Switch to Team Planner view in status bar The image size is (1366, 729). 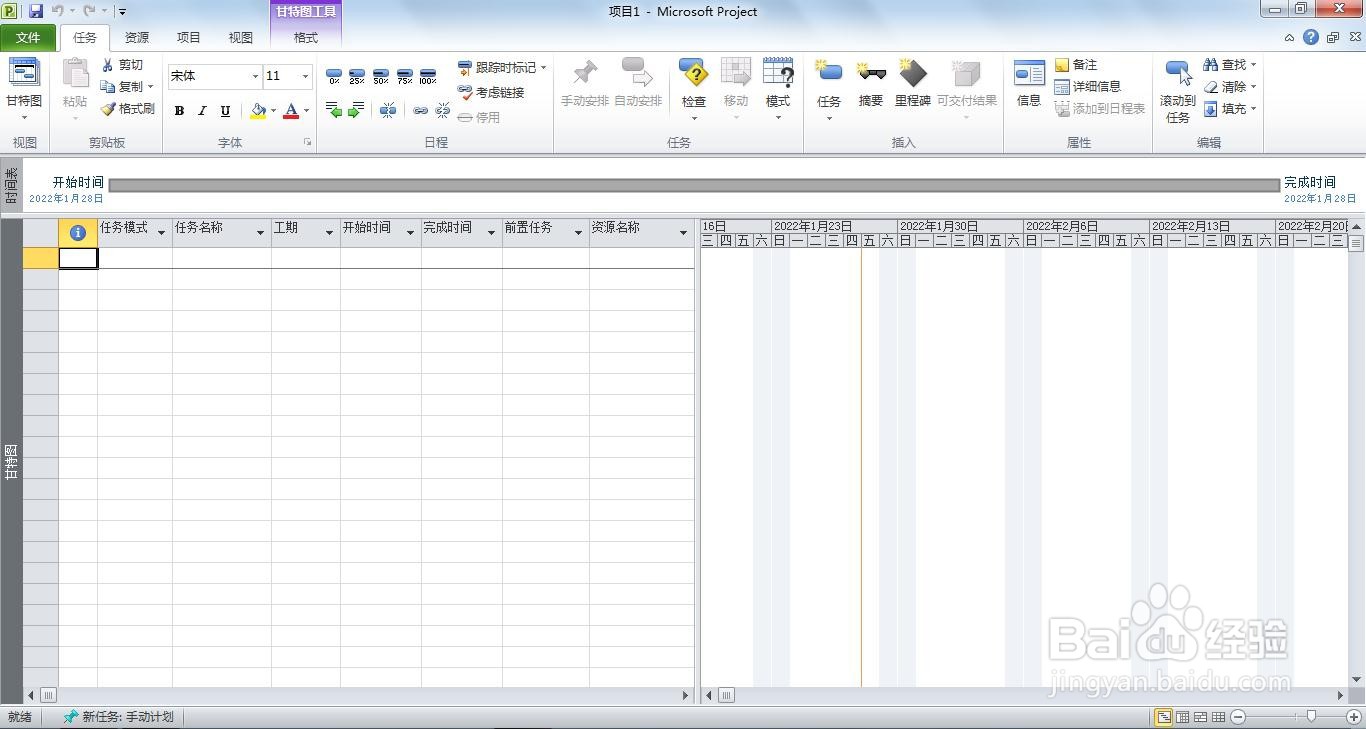(x=1200, y=717)
